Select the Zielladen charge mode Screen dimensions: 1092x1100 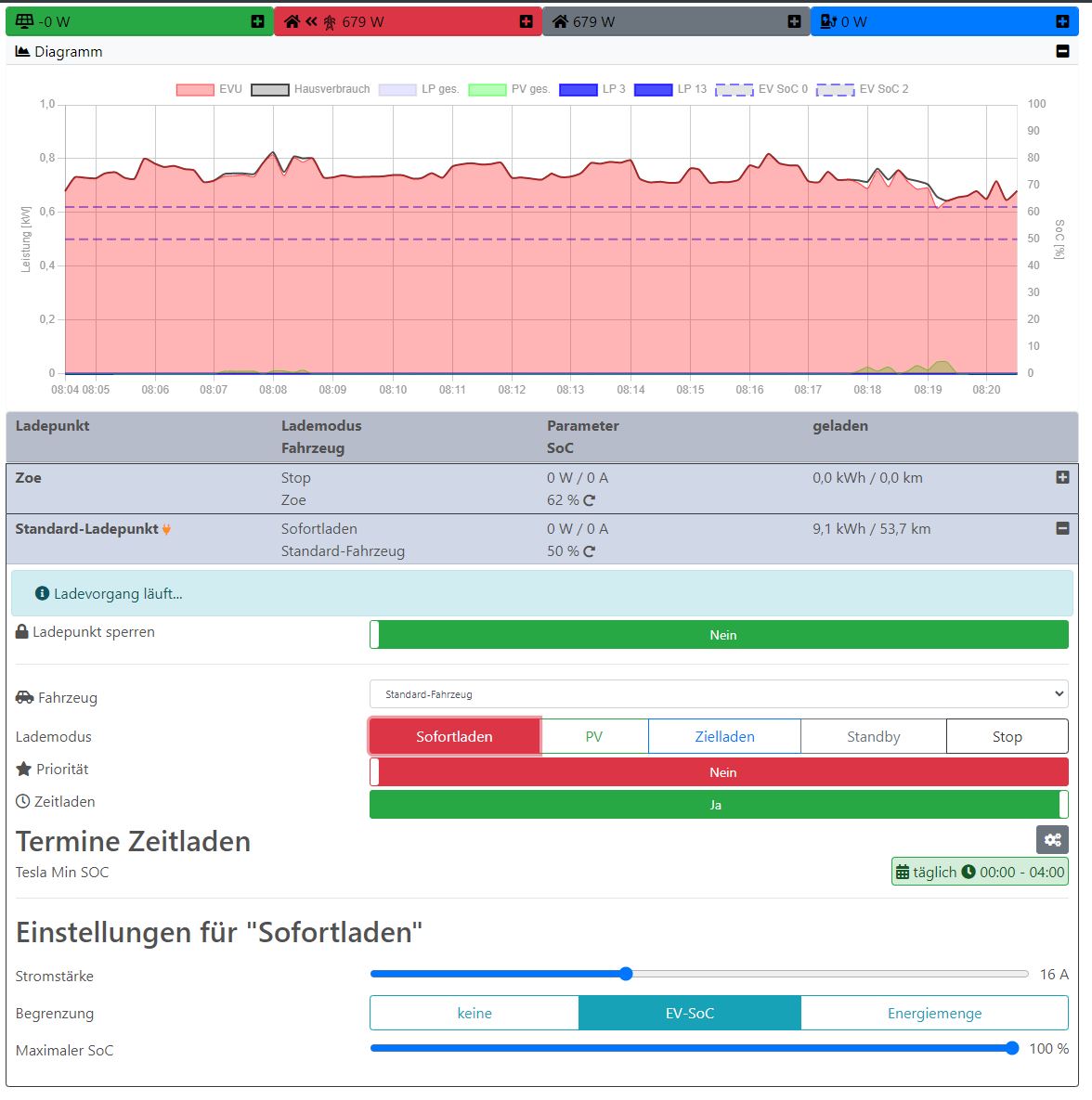coord(724,737)
